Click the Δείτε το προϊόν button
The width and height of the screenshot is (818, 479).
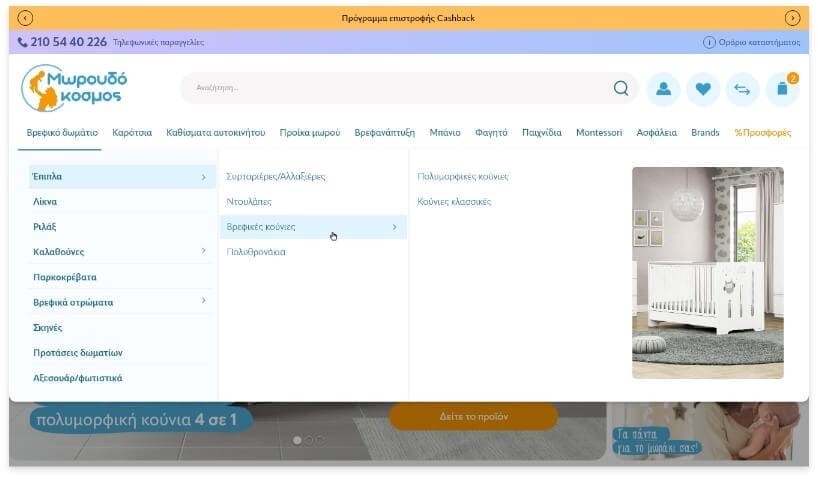point(473,416)
